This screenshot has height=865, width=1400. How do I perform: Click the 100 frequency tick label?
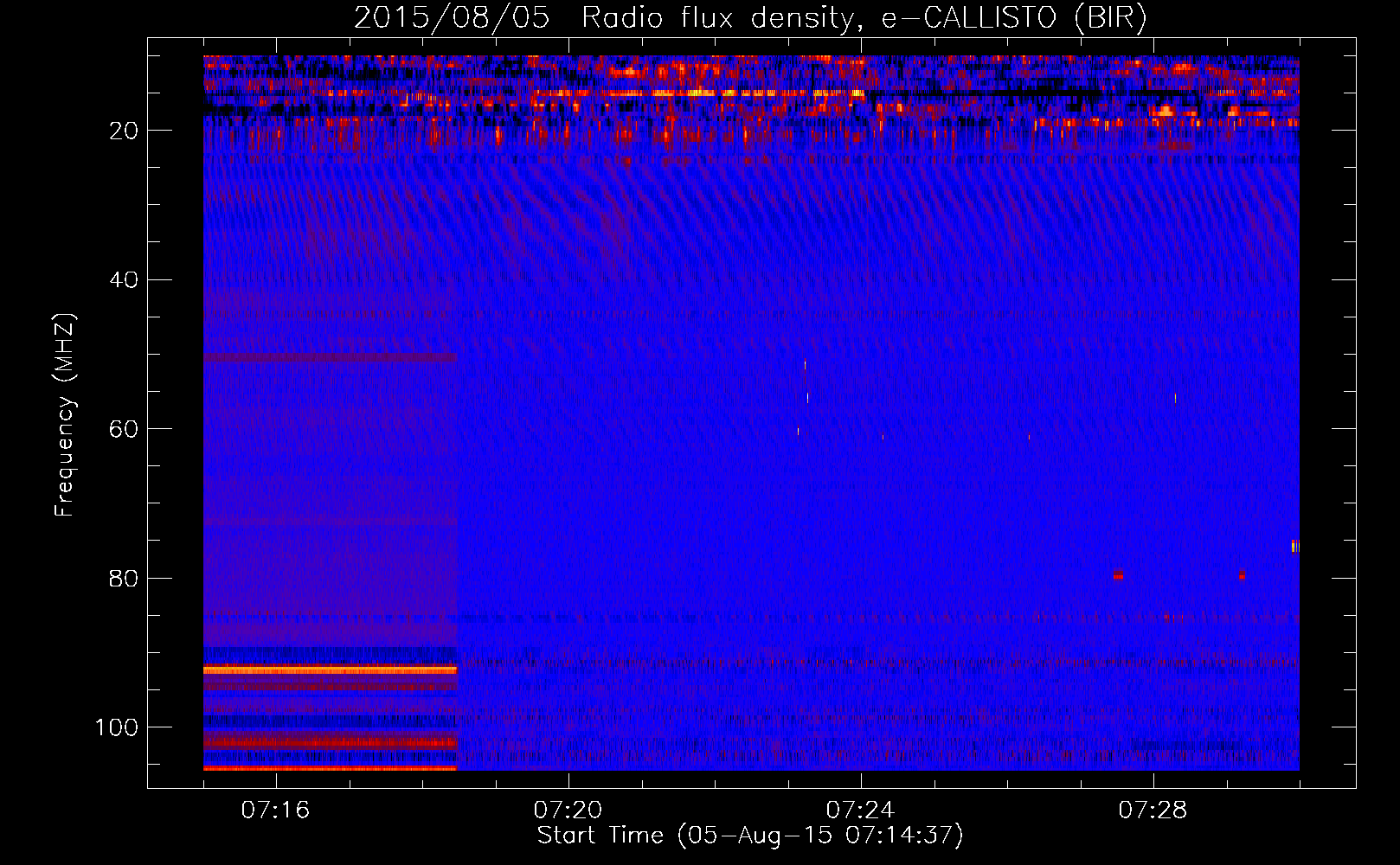117,728
